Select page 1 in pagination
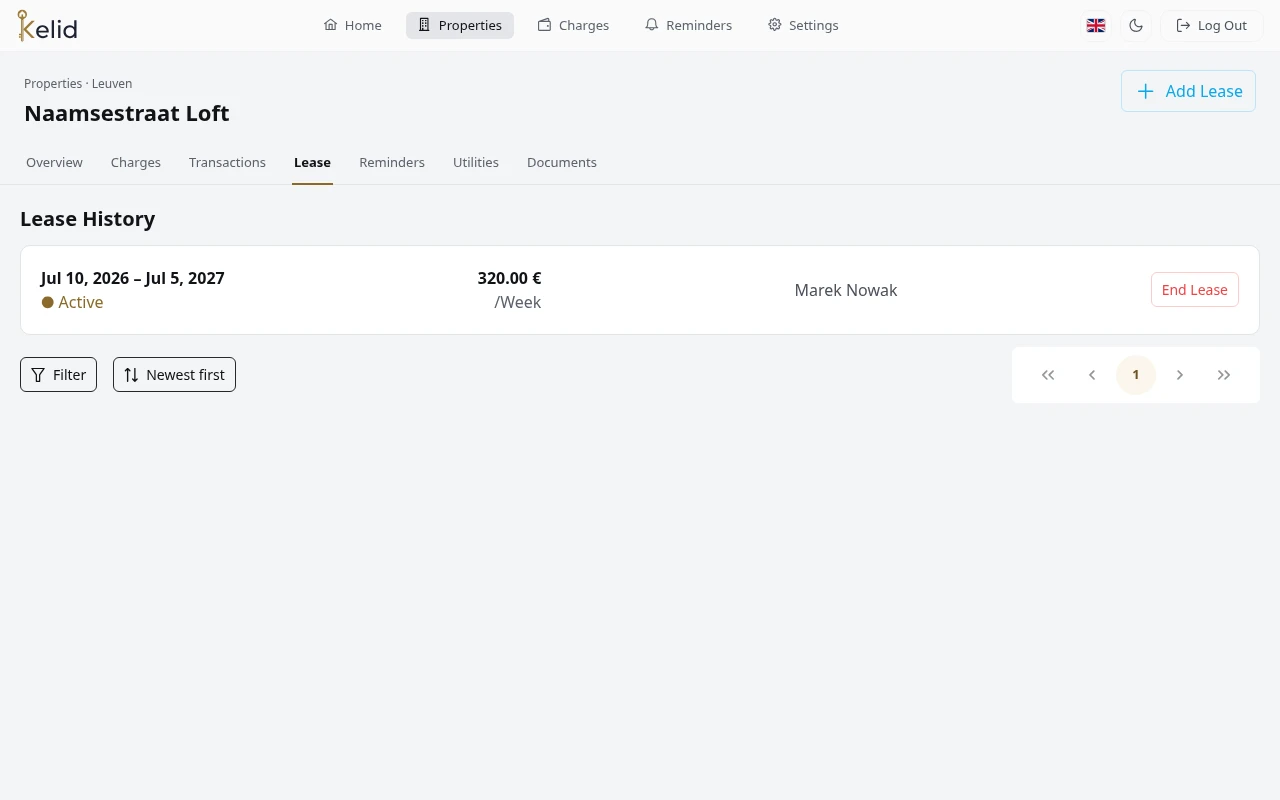Viewport: 1280px width, 800px height. [1136, 375]
